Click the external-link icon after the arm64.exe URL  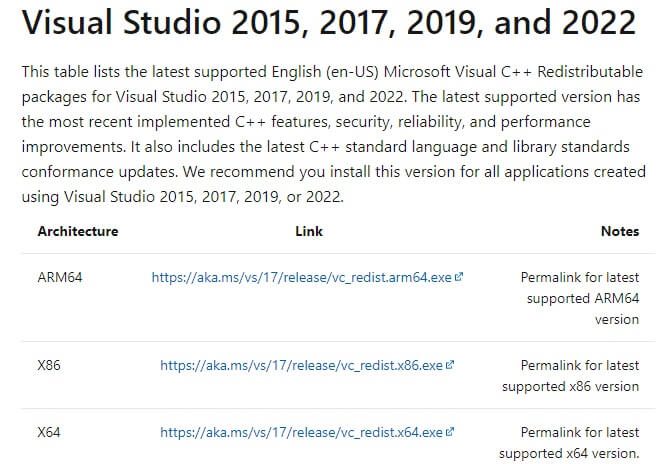(x=459, y=277)
